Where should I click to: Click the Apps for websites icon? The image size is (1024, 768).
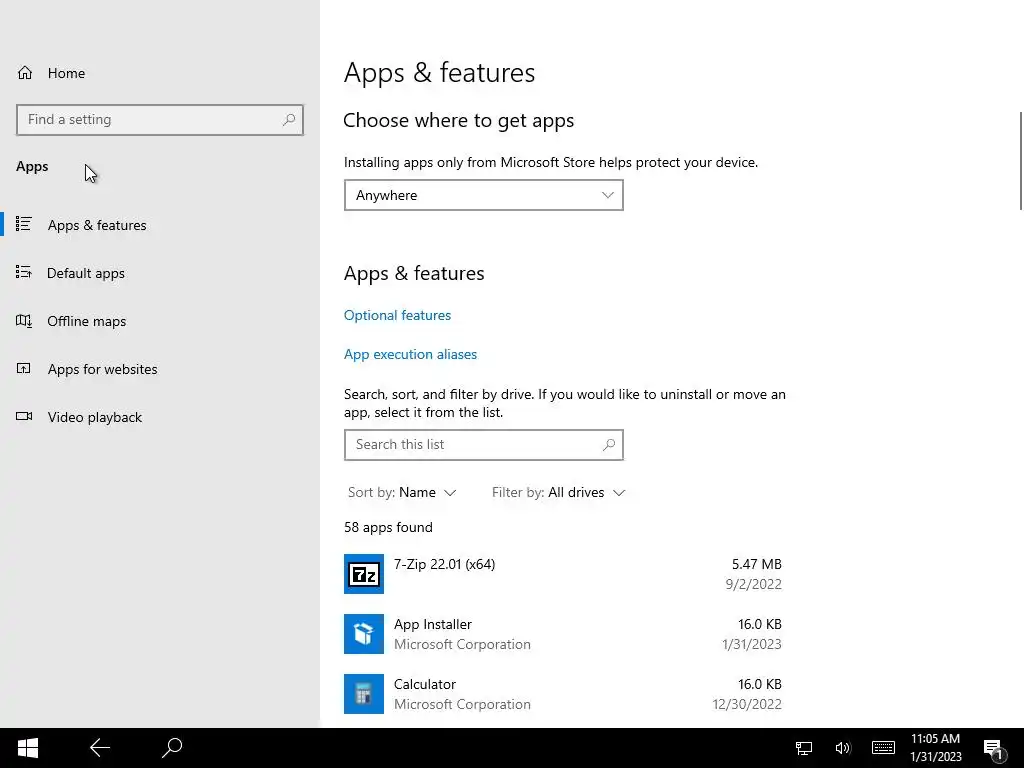[24, 368]
